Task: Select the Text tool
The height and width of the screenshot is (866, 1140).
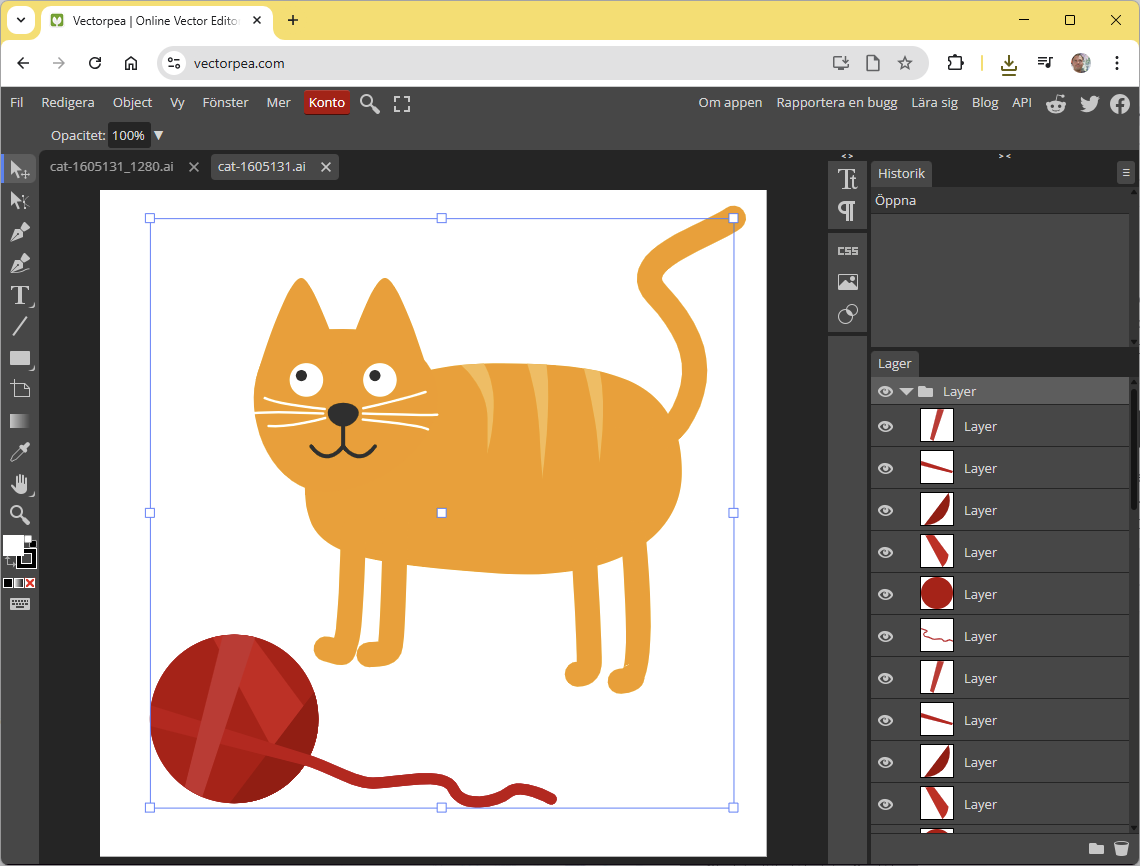Action: click(20, 295)
